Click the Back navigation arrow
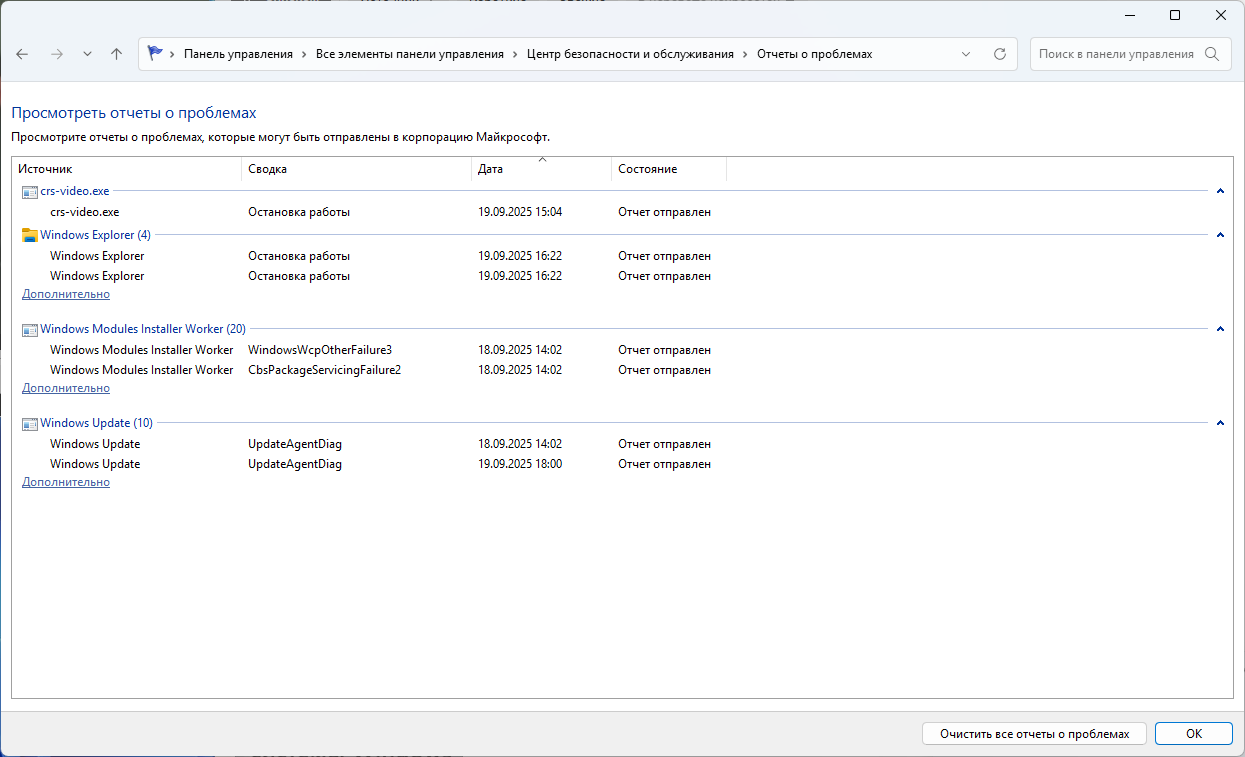The image size is (1245, 757). tap(22, 54)
